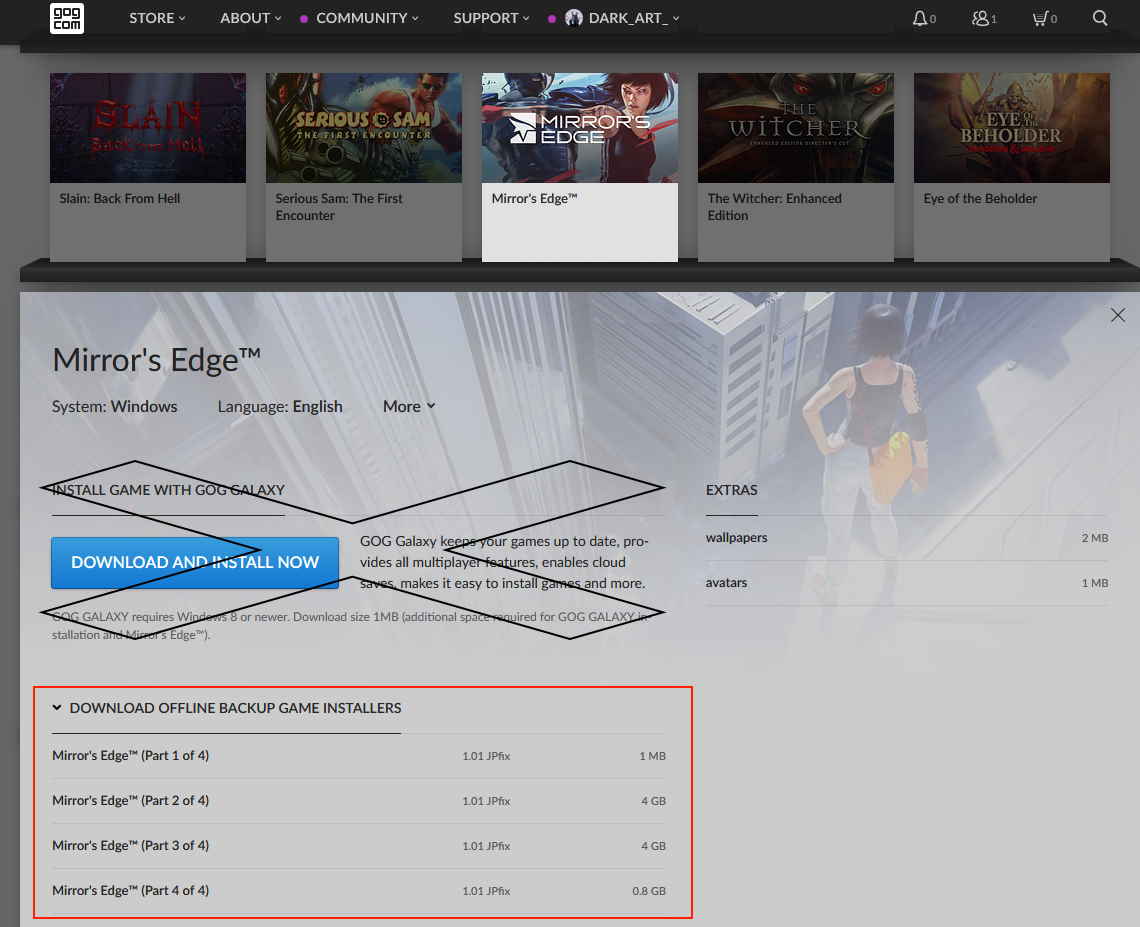The width and height of the screenshot is (1140, 927).
Task: Select the Mirror's Edge game cover
Action: coord(579,128)
